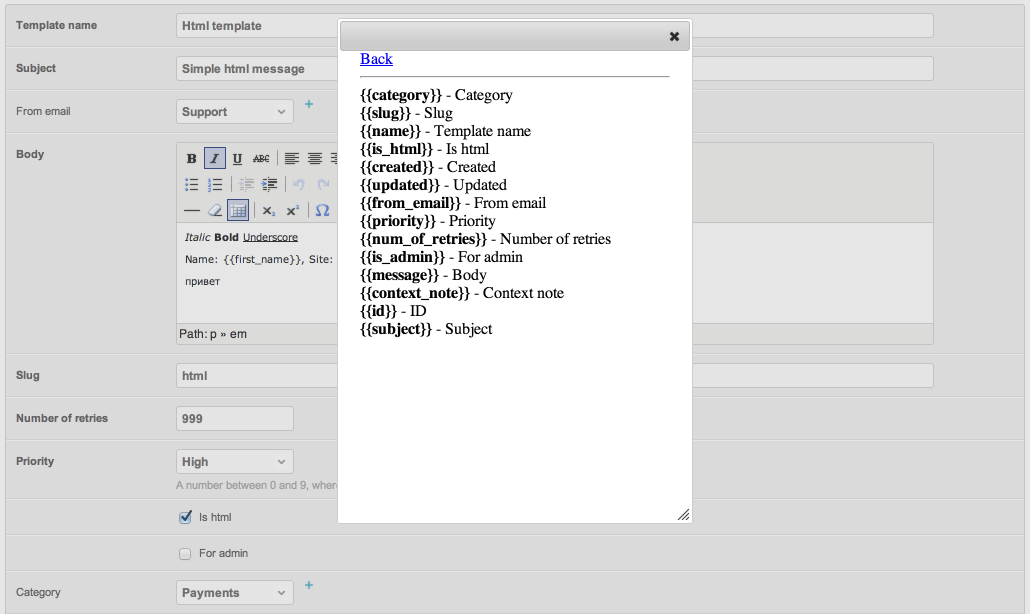Apply strikethrough with the ABC icon
Viewport: 1030px width, 614px height.
pos(261,158)
